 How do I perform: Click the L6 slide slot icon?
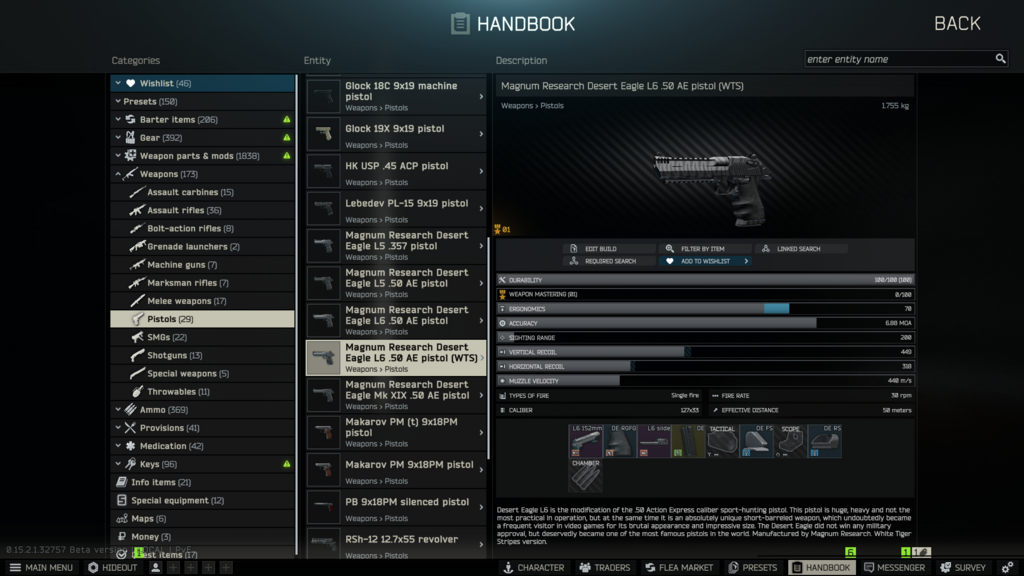654,441
